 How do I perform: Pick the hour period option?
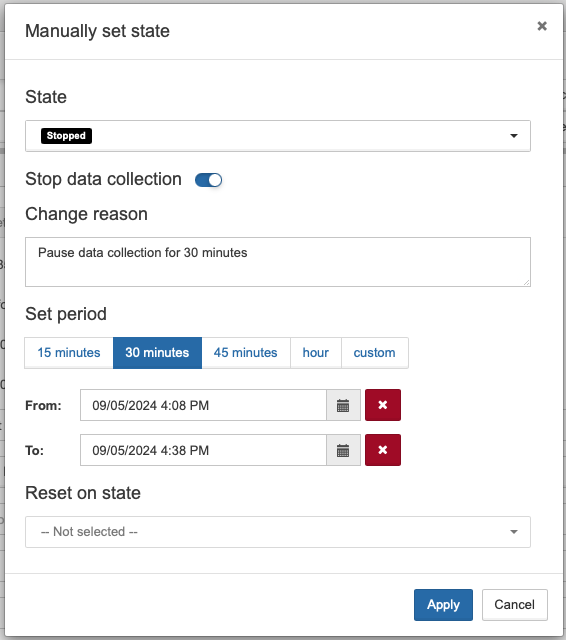coord(315,353)
